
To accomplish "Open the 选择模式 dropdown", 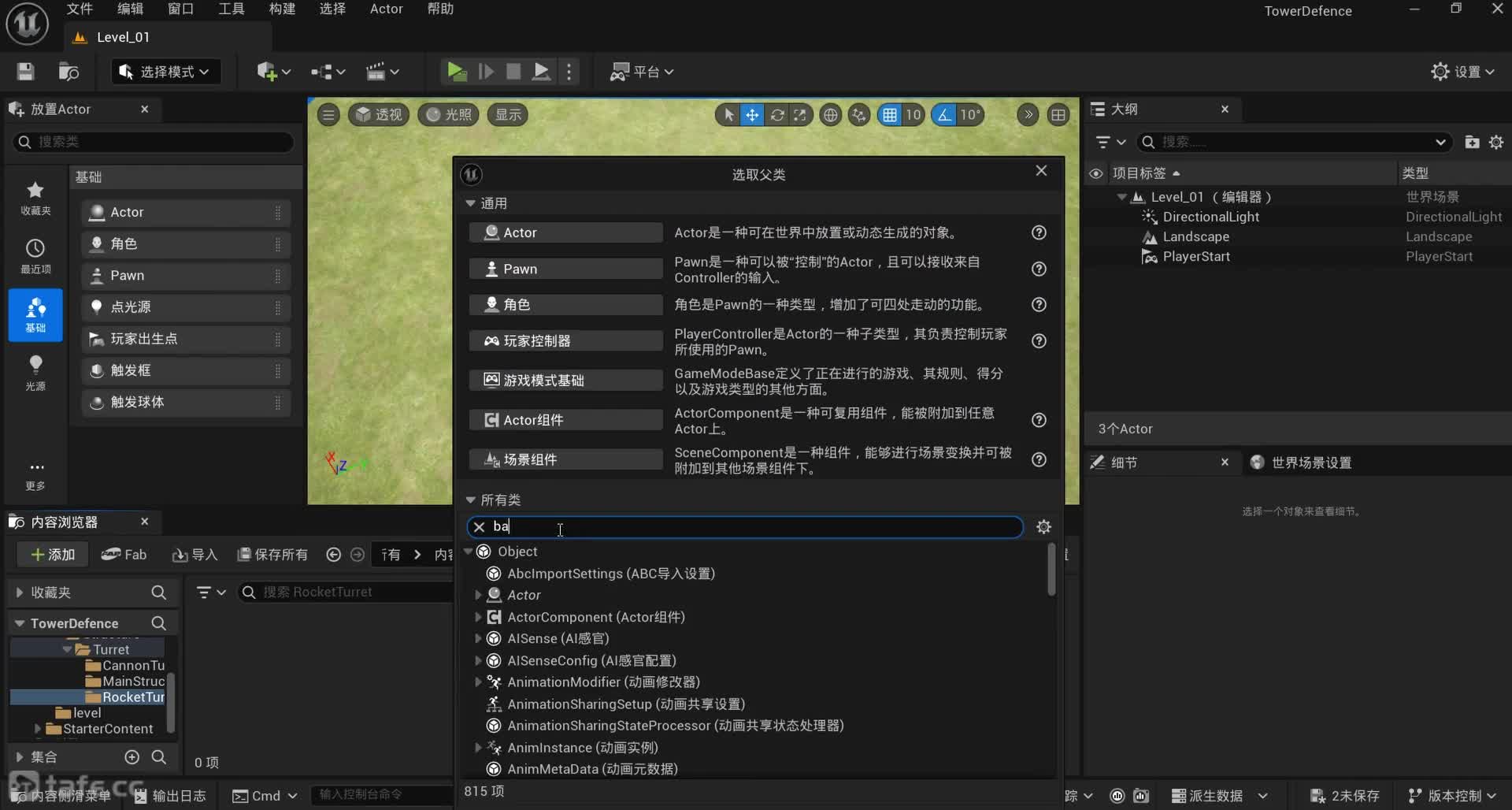I will [x=165, y=72].
